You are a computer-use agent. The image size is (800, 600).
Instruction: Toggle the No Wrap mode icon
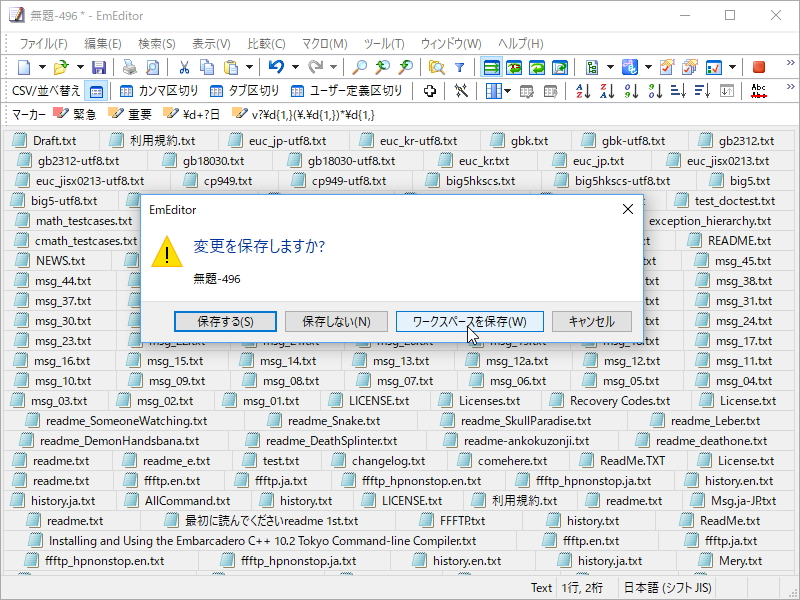click(491, 67)
